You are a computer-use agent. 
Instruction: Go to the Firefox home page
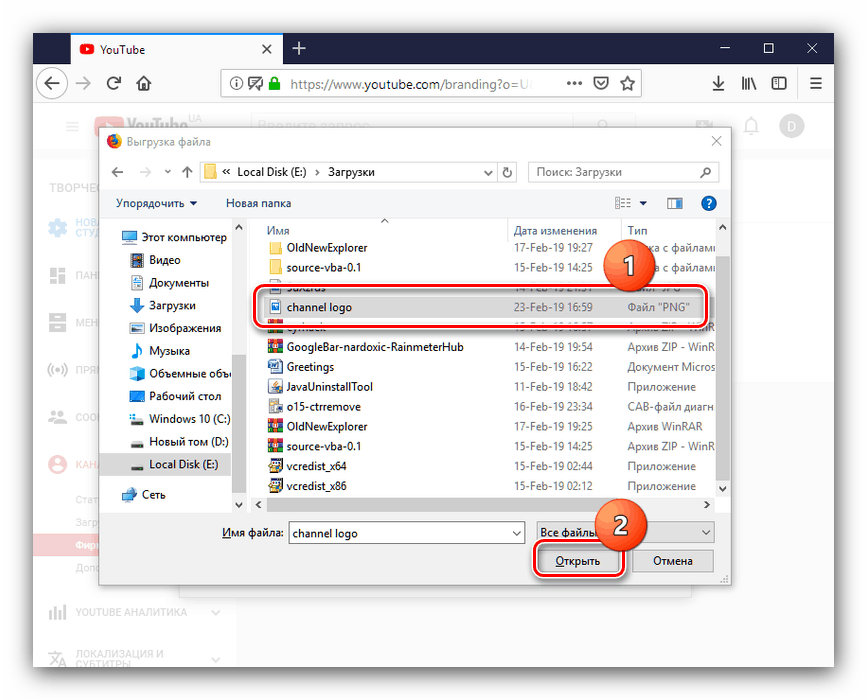click(144, 83)
